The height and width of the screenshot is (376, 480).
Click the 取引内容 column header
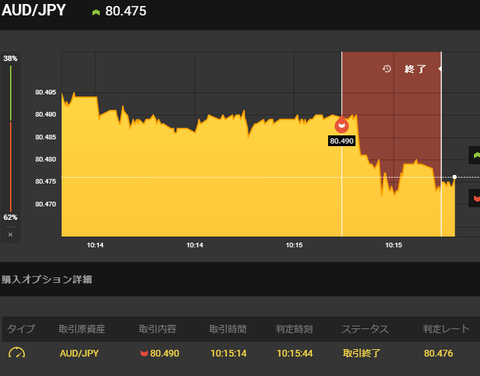157,329
